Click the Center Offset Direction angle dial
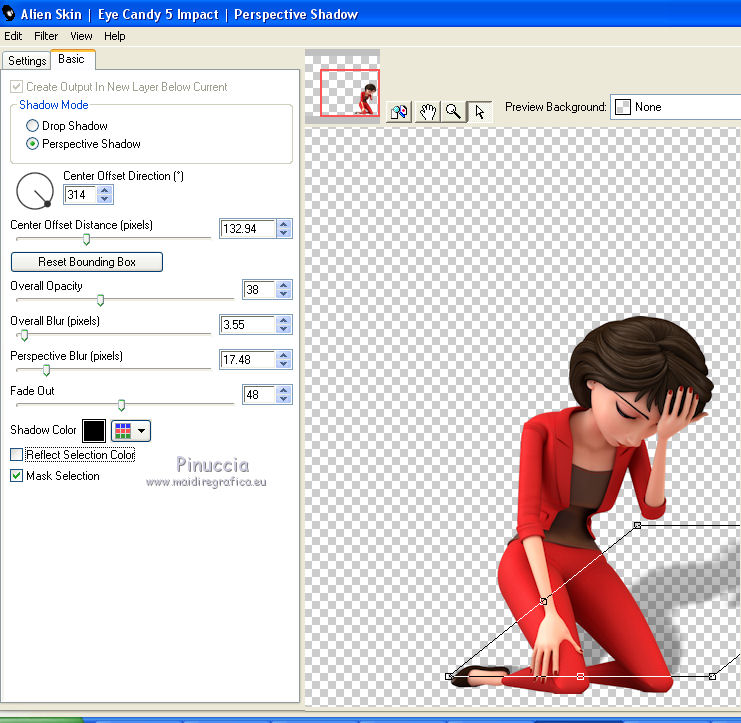741x723 pixels. click(x=34, y=190)
